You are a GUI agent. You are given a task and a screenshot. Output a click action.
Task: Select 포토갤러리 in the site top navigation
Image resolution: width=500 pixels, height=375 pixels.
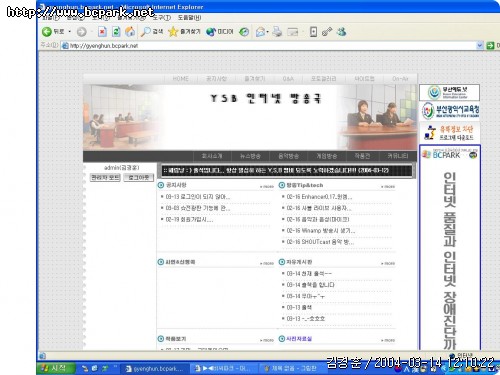pyautogui.click(x=323, y=79)
